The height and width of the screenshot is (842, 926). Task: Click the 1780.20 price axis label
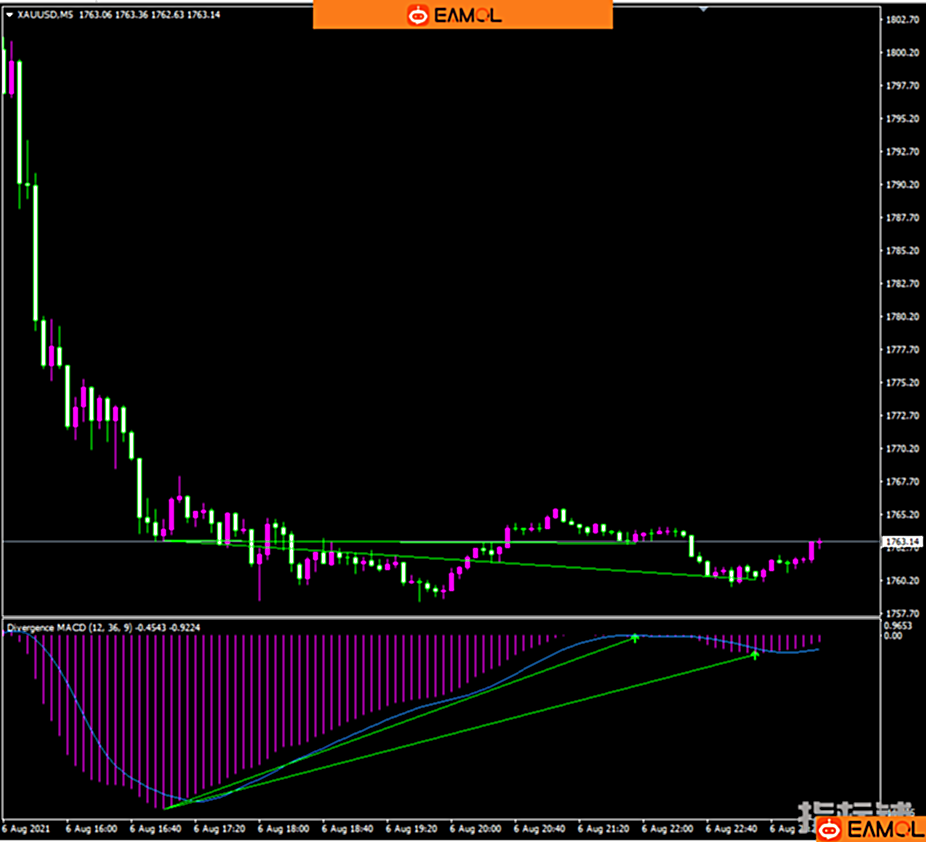[x=902, y=317]
